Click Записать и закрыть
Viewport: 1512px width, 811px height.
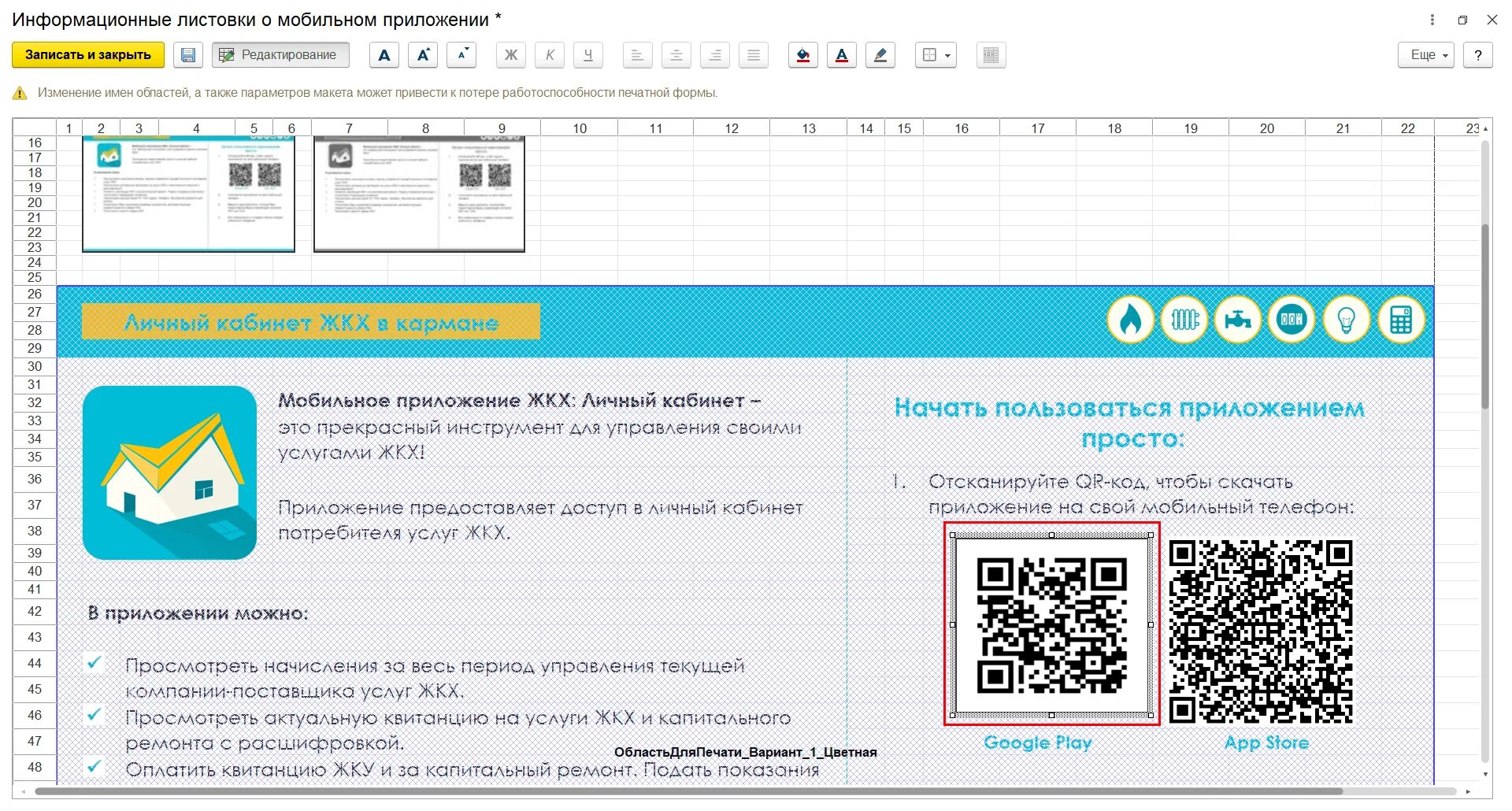88,55
